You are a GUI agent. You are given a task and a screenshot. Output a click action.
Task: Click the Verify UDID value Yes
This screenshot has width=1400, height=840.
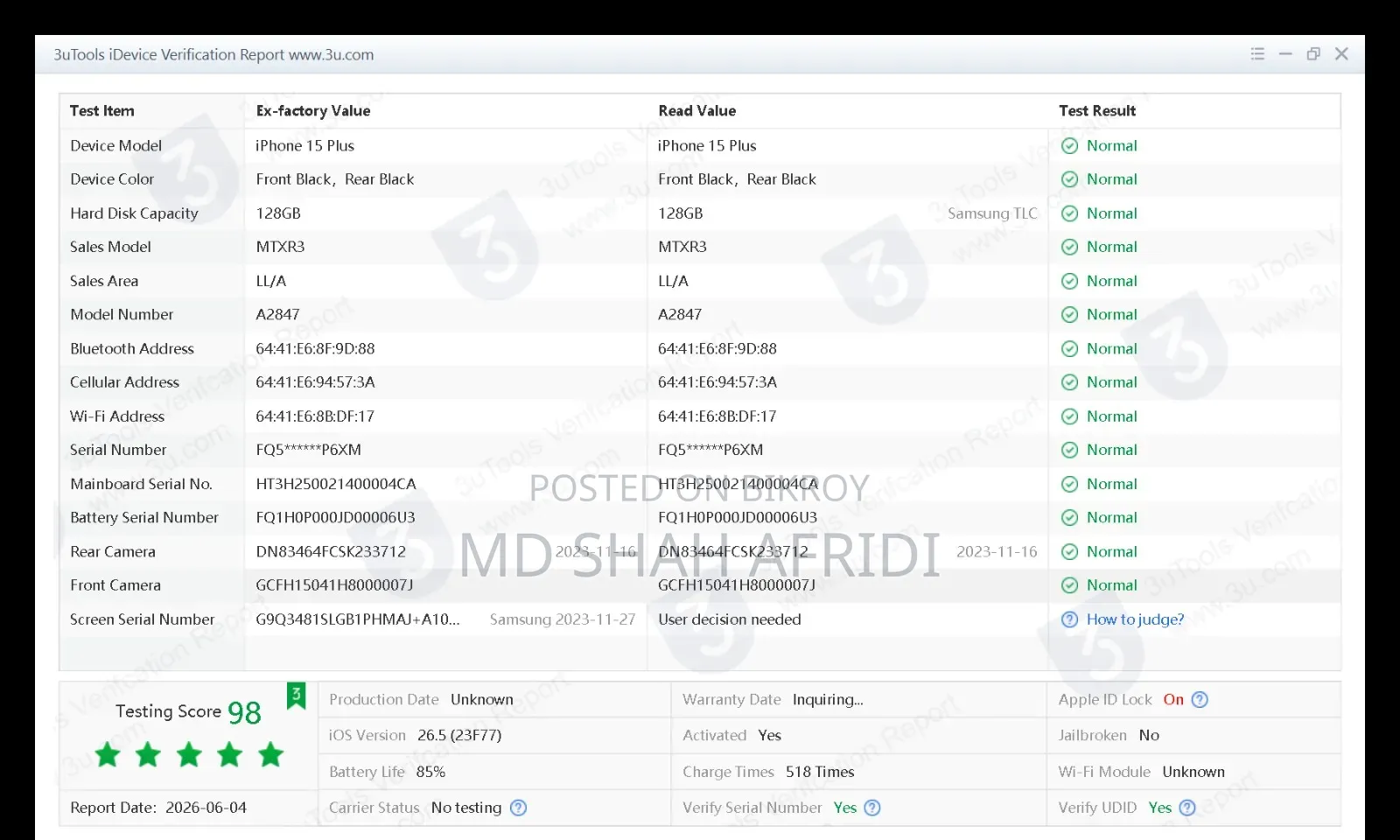(x=1160, y=808)
